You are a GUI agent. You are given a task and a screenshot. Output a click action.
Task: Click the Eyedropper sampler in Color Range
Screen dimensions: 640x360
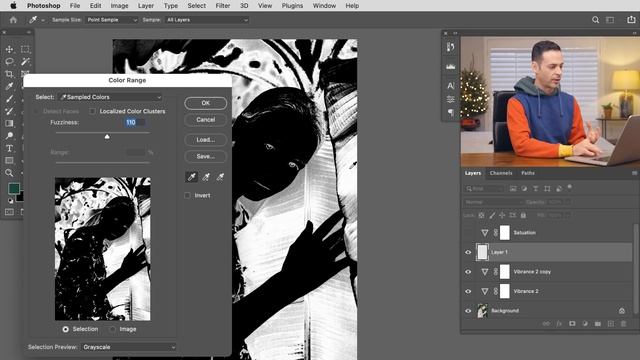(191, 177)
